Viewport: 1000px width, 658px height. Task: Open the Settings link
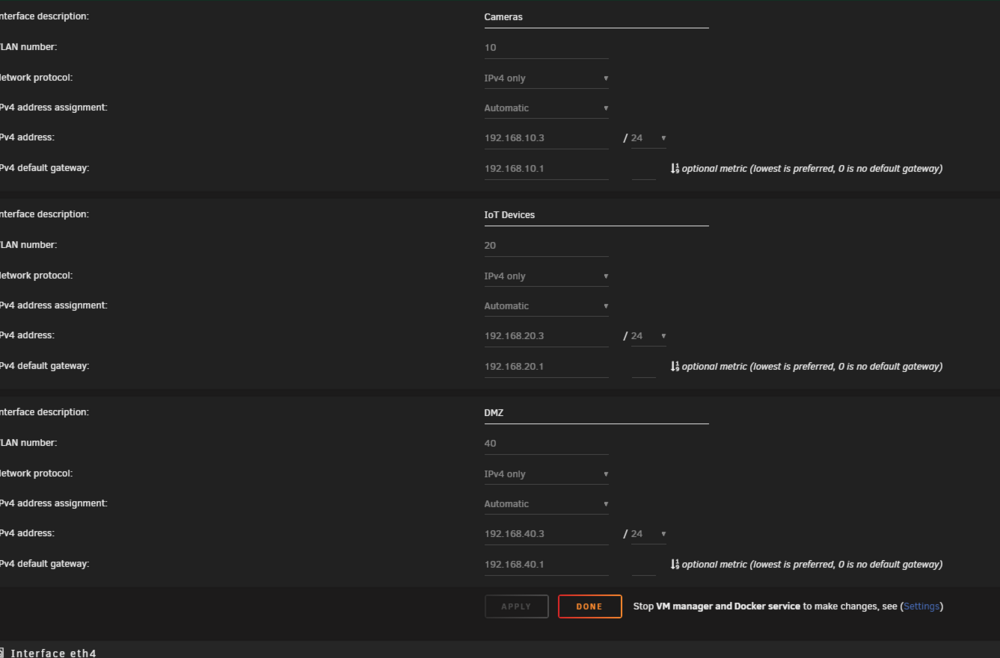point(921,606)
